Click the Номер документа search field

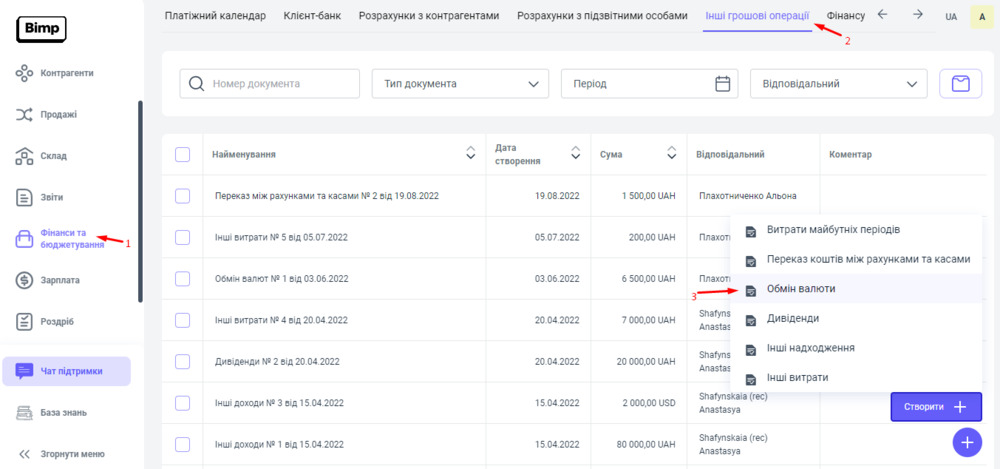tap(280, 84)
